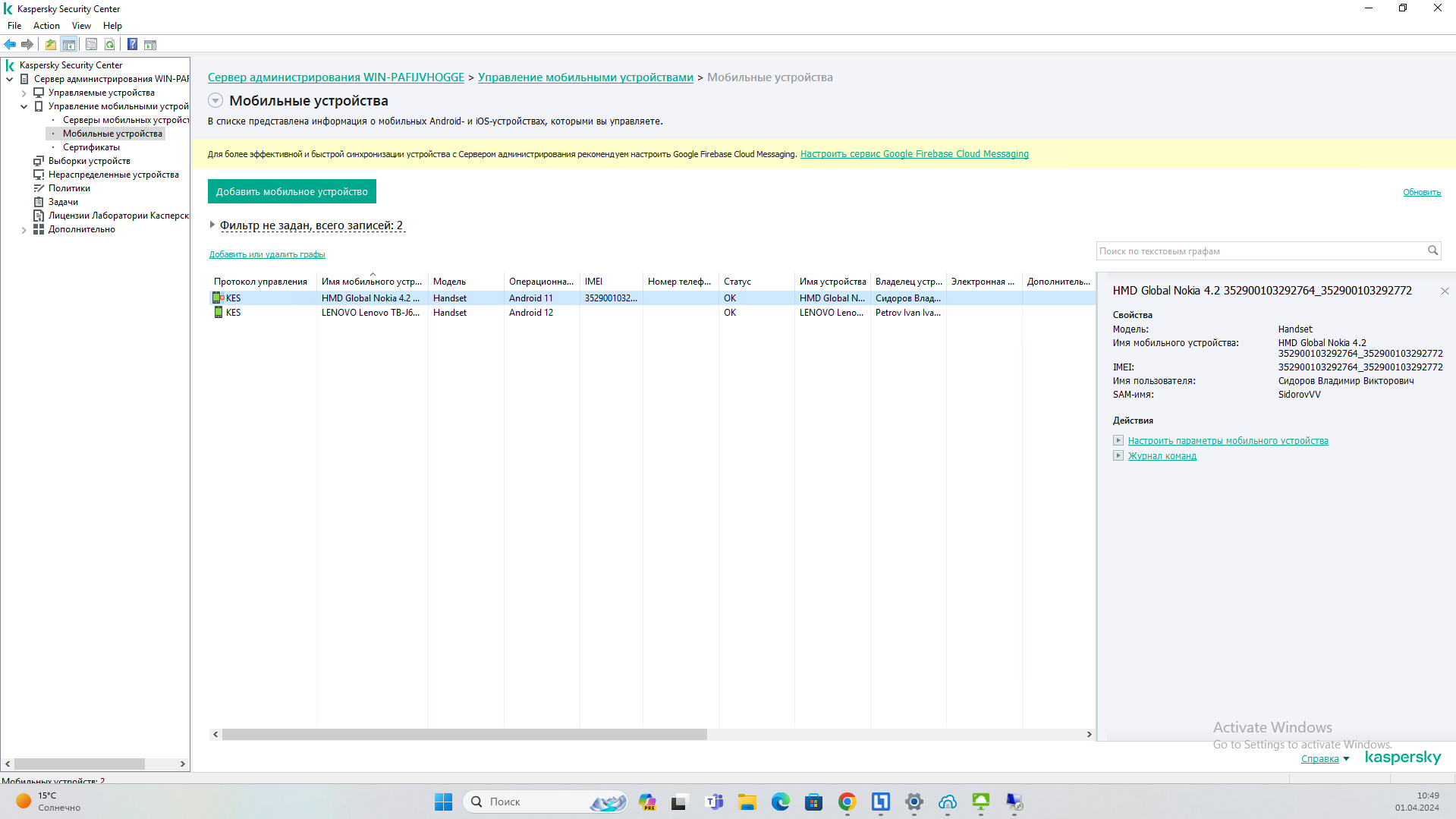
Task: Click the table's horizontal scrollbar thumb
Action: (x=464, y=735)
